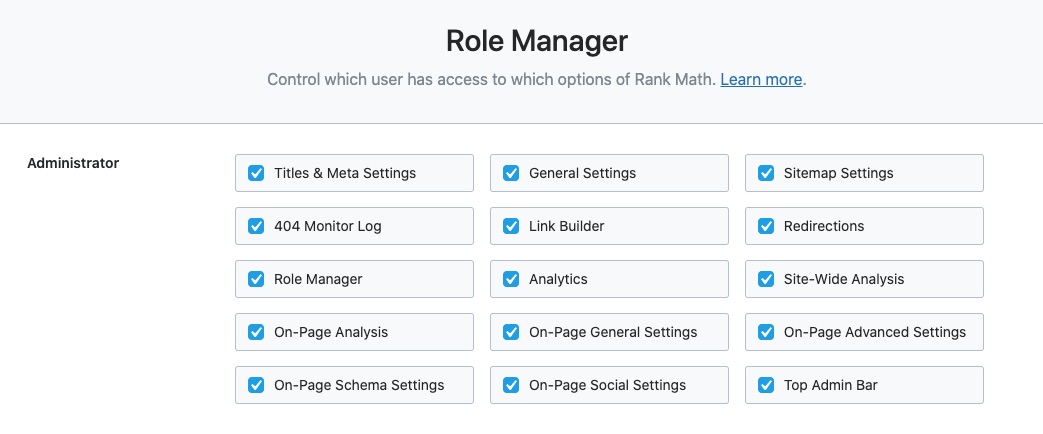The image size is (1043, 434).
Task: Disable Site-Wide Analysis access
Action: [x=766, y=279]
